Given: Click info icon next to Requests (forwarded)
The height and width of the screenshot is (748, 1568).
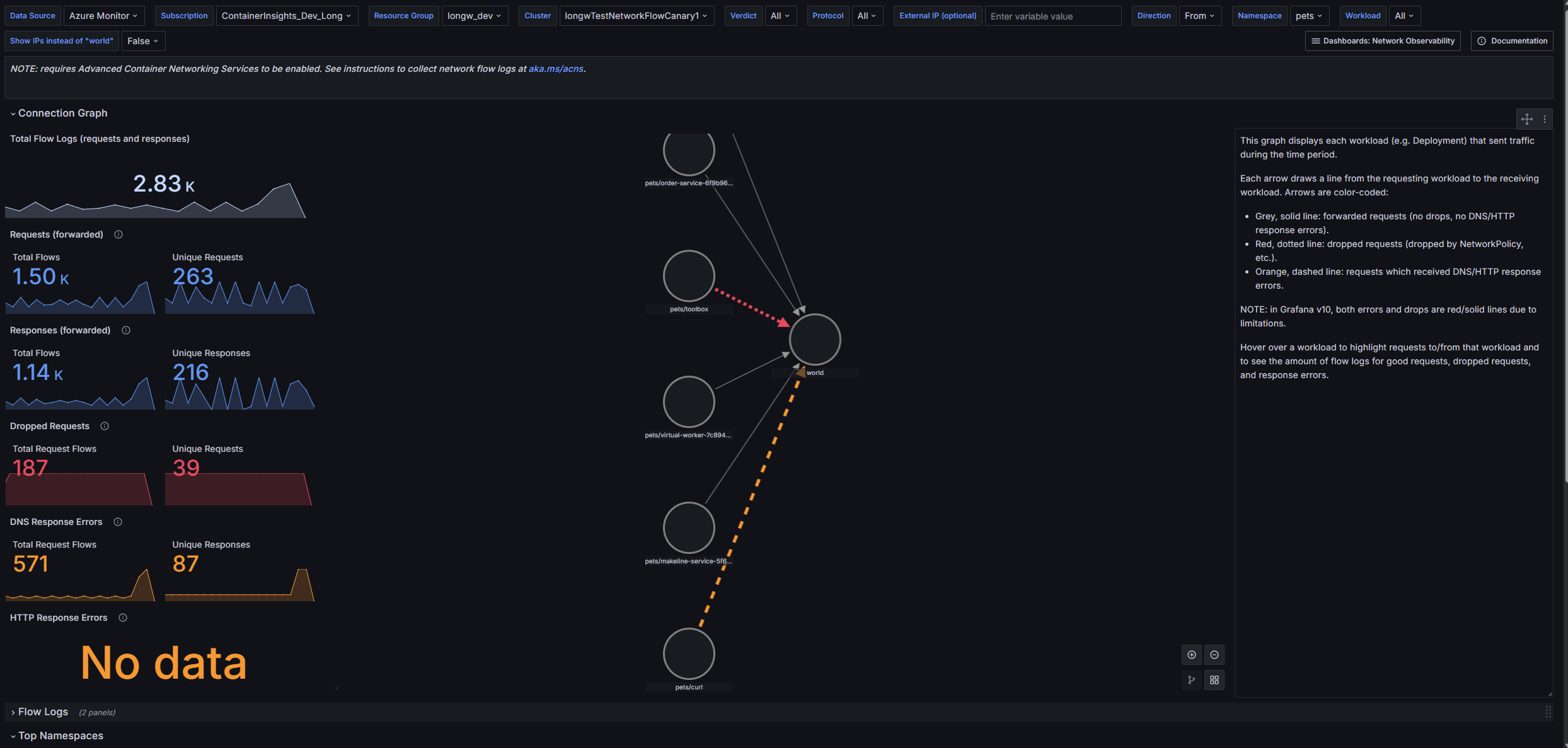Looking at the screenshot, I should [x=118, y=234].
